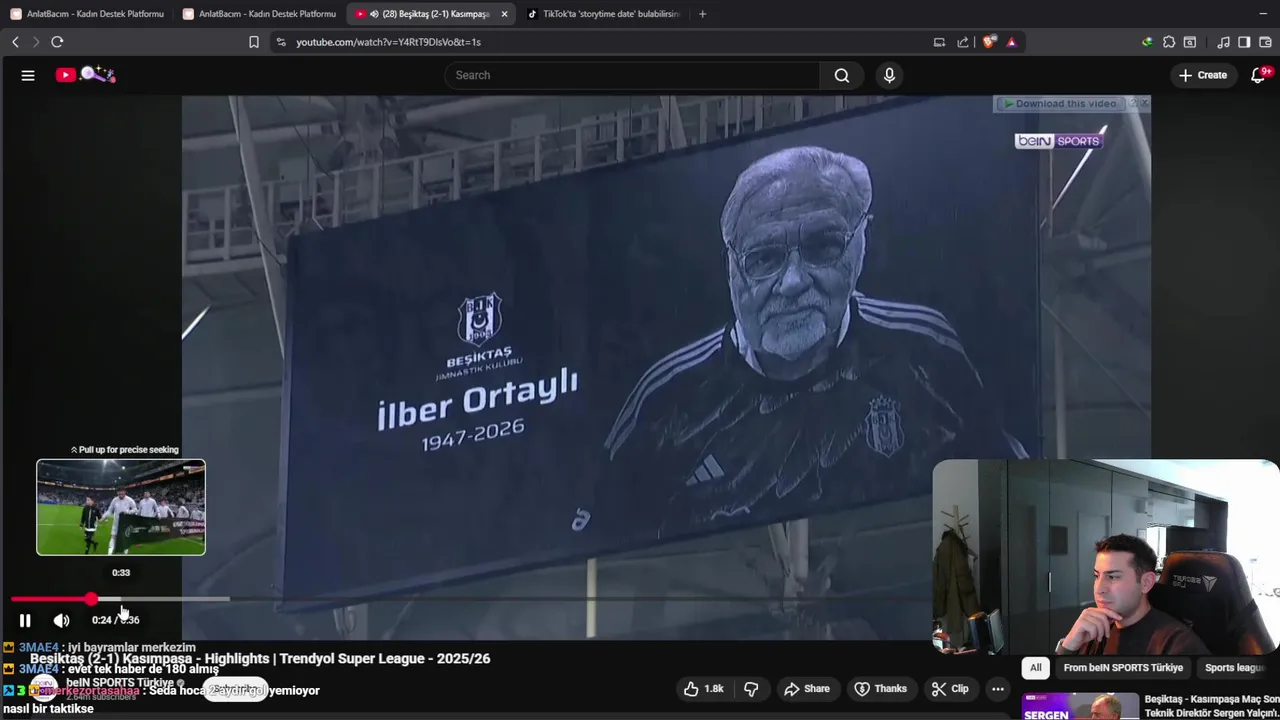Click the suggested SERGEN video thumbnail
The height and width of the screenshot is (720, 1280).
(x=1080, y=707)
